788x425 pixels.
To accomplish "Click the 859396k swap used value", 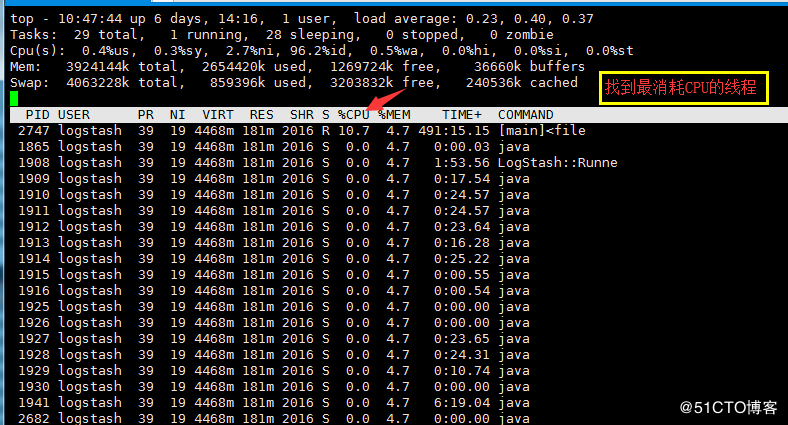I will [x=238, y=83].
